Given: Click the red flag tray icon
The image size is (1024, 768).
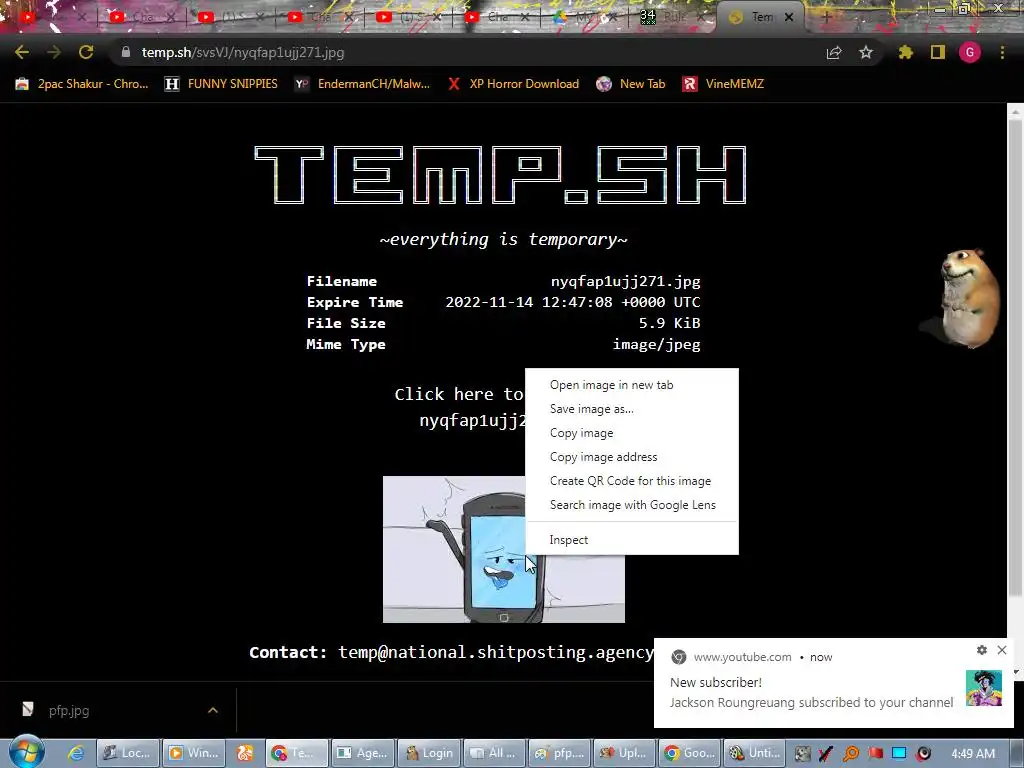Looking at the screenshot, I should [875, 753].
